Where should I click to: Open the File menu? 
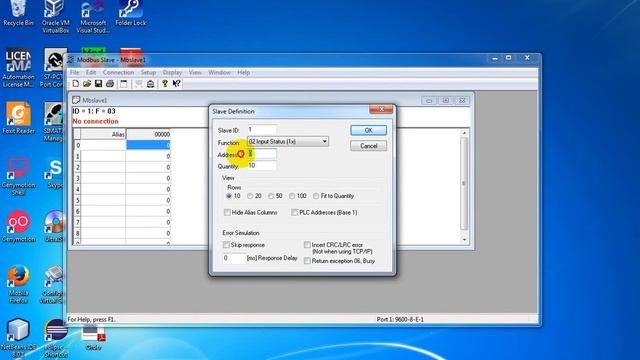point(74,73)
